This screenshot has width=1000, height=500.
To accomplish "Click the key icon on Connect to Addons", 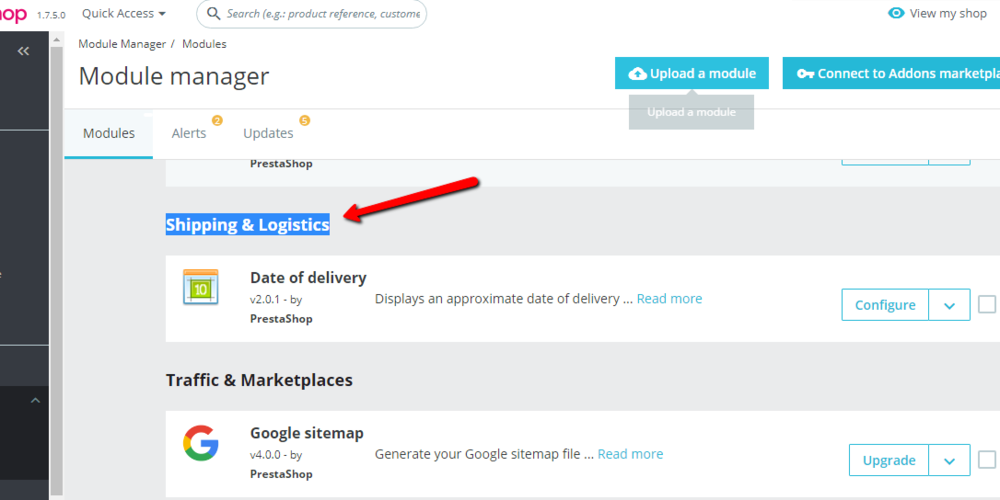I will pyautogui.click(x=805, y=73).
